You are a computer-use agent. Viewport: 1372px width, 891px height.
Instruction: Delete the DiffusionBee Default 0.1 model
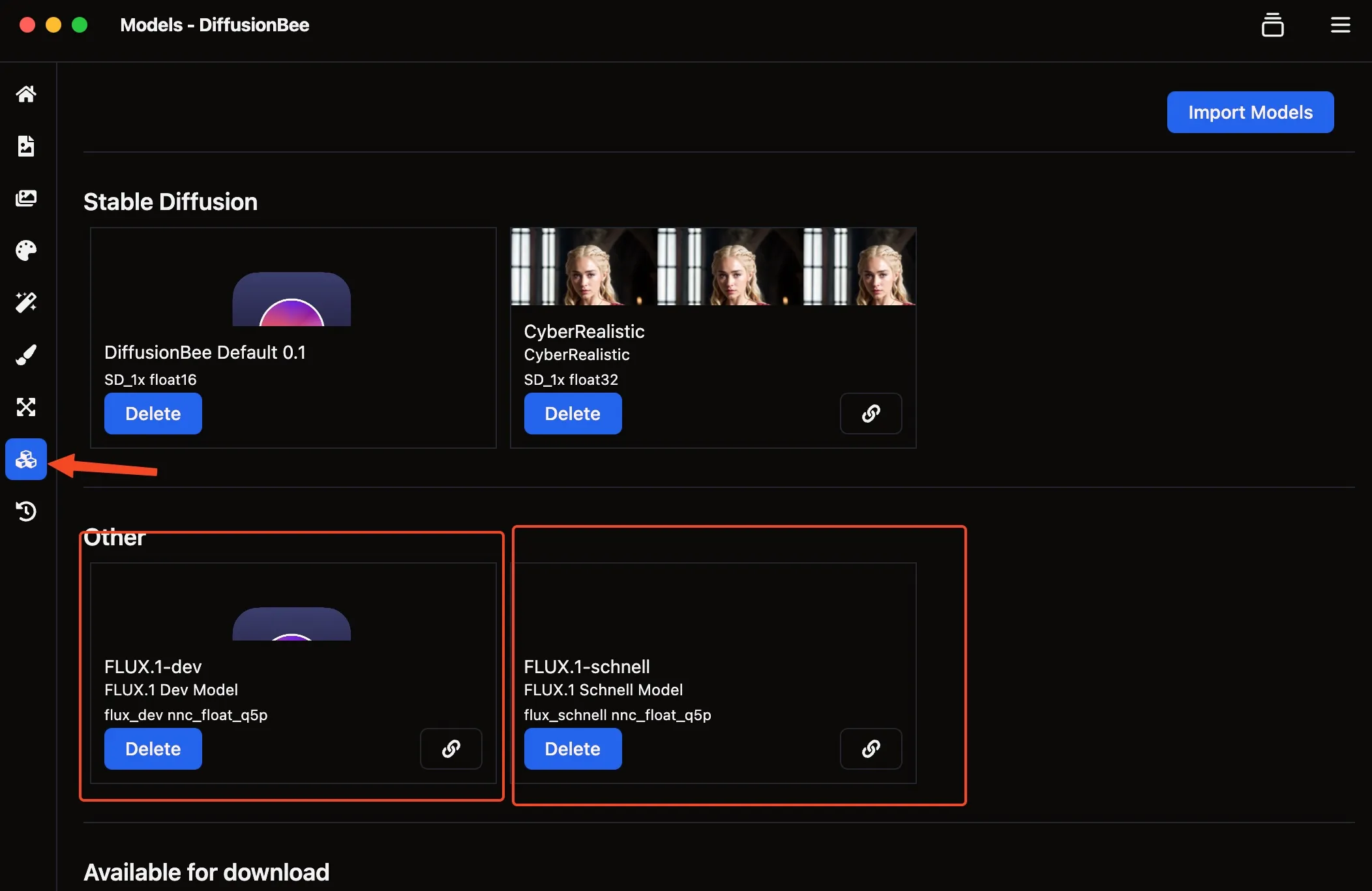pos(153,414)
